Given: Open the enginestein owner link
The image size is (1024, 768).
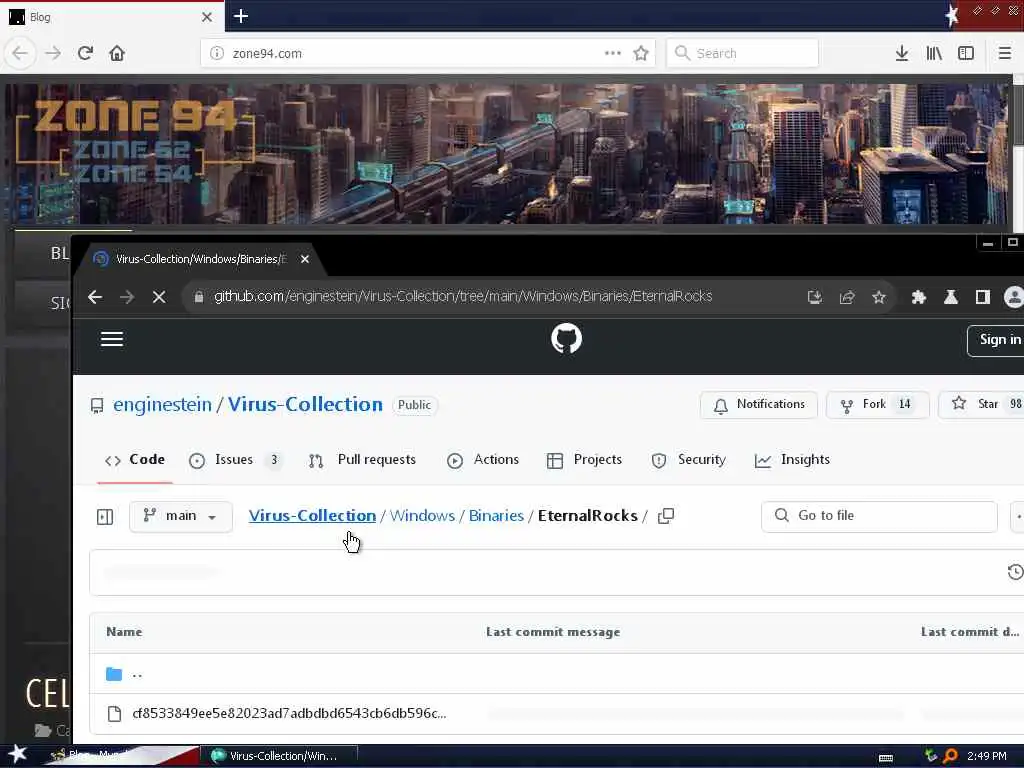Looking at the screenshot, I should (x=163, y=405).
